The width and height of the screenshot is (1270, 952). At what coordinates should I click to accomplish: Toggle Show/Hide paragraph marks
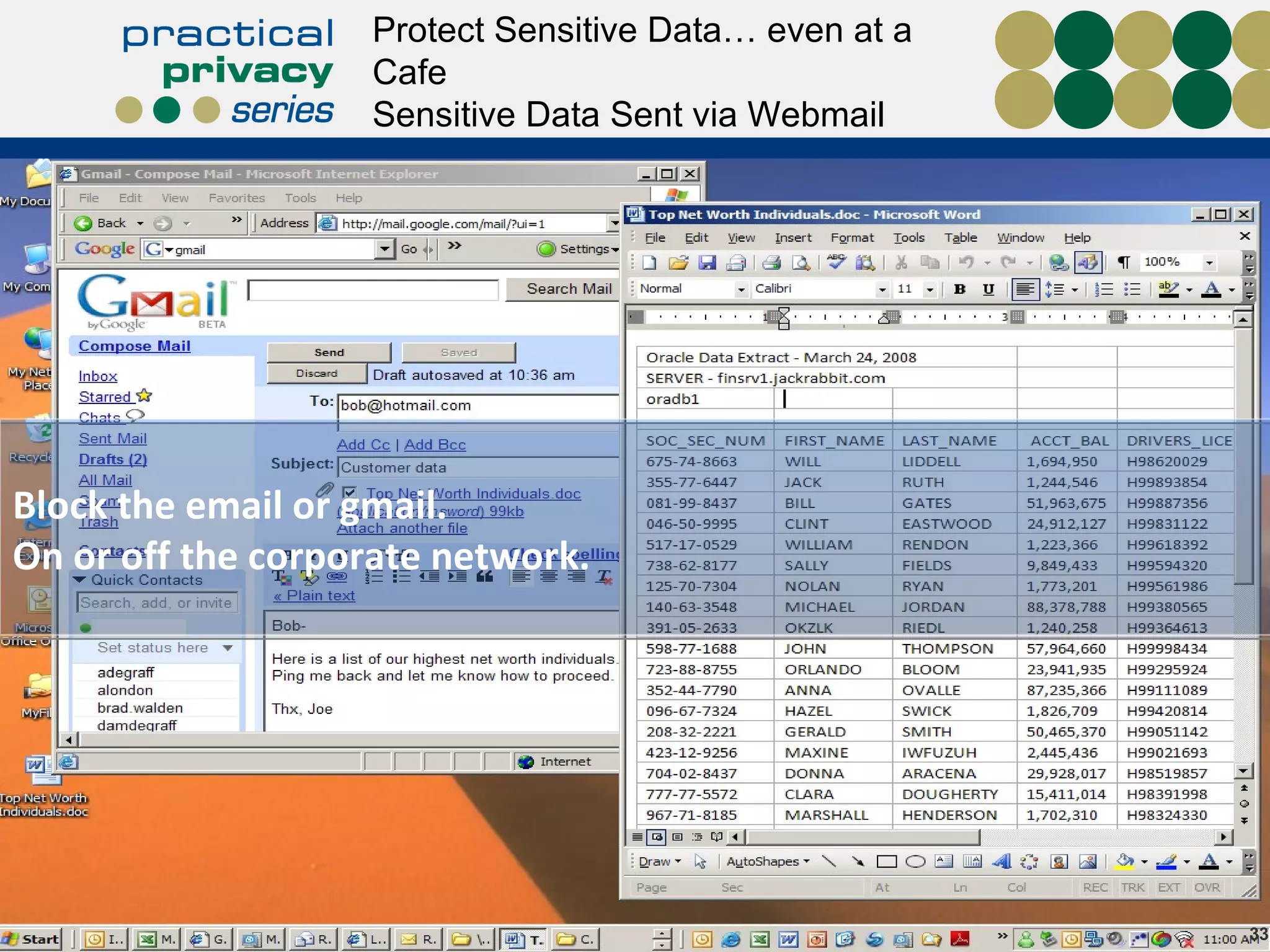[x=1123, y=263]
